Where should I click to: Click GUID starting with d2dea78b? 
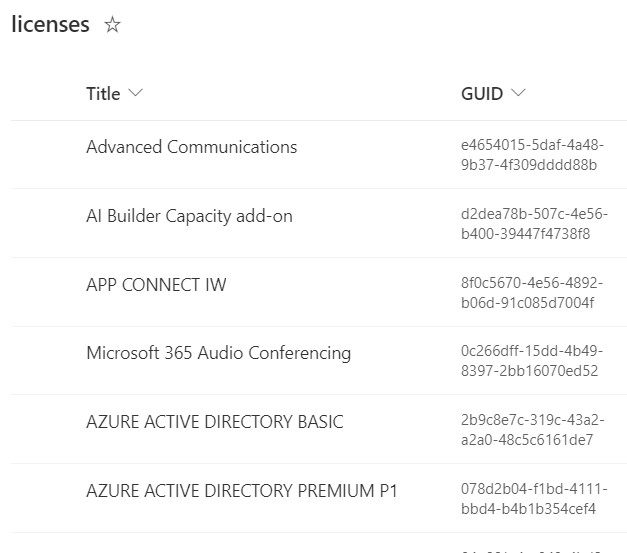[526, 224]
